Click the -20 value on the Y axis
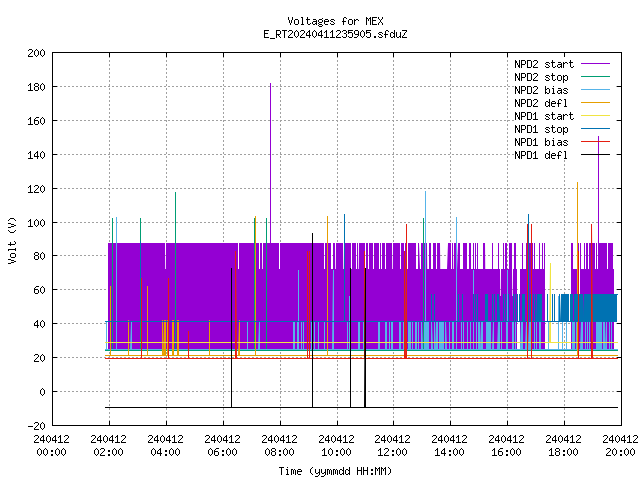 (x=36, y=426)
